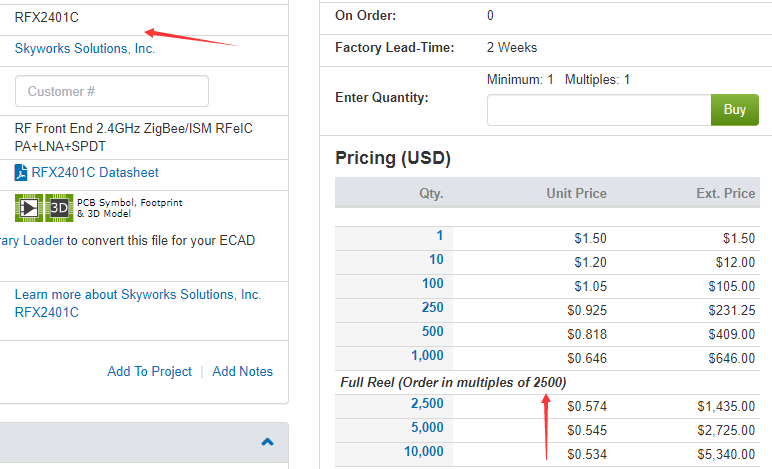Select the 1,000 quantity price break
This screenshot has width=772, height=469.
point(427,355)
